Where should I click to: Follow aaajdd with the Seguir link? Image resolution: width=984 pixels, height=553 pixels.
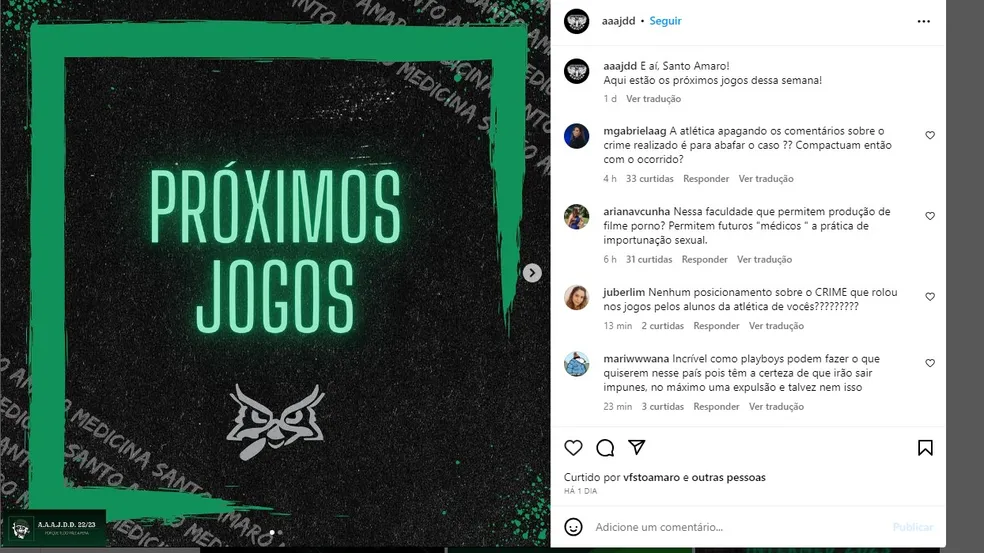pos(665,21)
